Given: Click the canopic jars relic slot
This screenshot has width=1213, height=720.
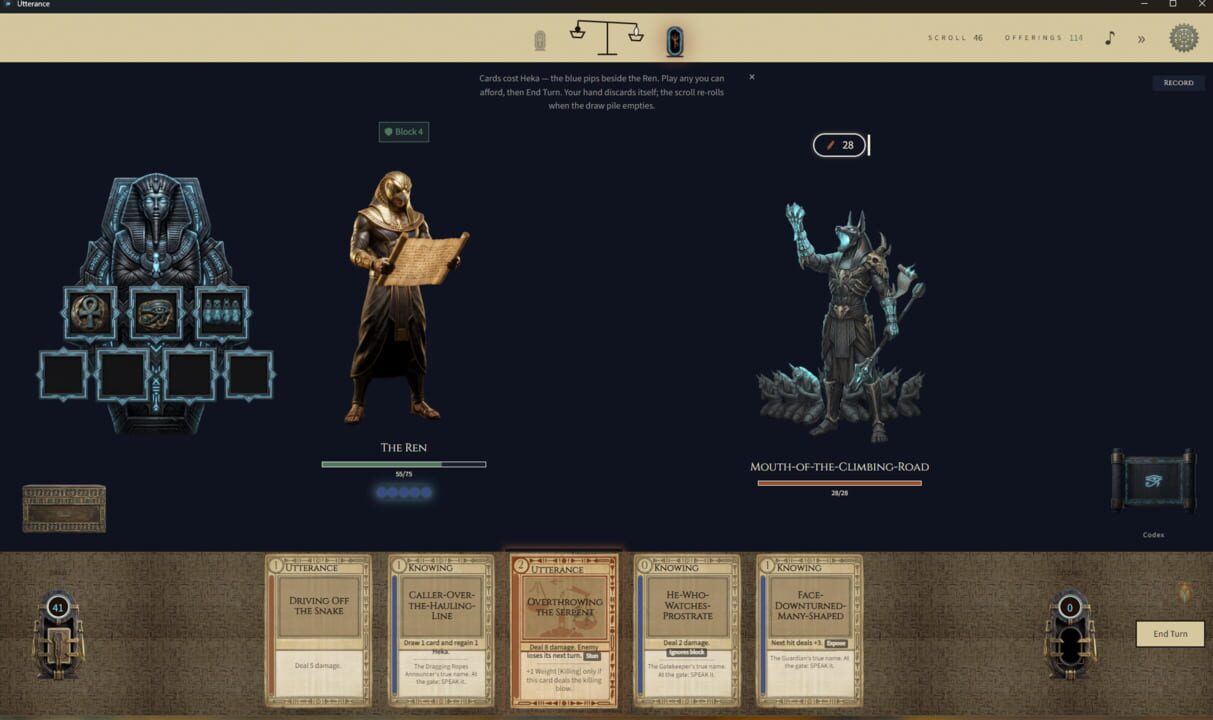Looking at the screenshot, I should [x=222, y=313].
